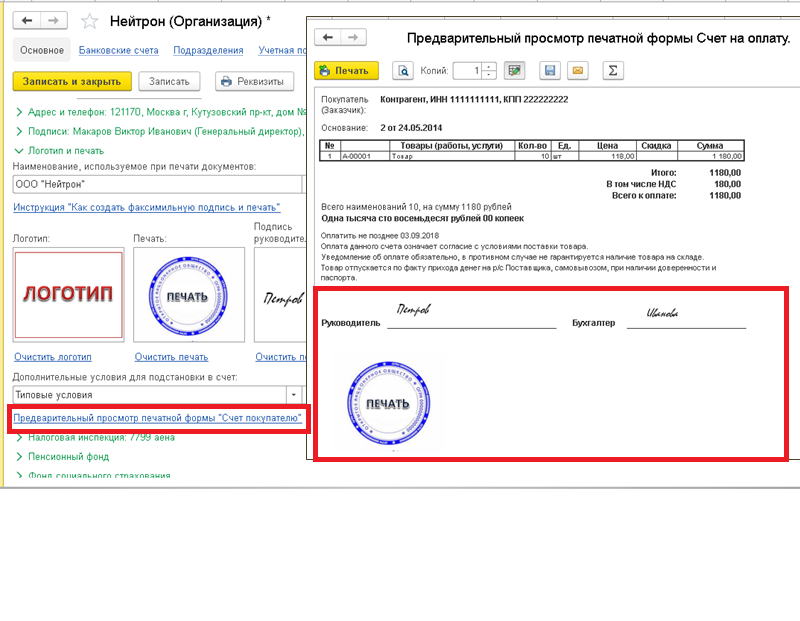The height and width of the screenshot is (621, 800).
Task: Click the Цена column header
Action: (x=607, y=145)
